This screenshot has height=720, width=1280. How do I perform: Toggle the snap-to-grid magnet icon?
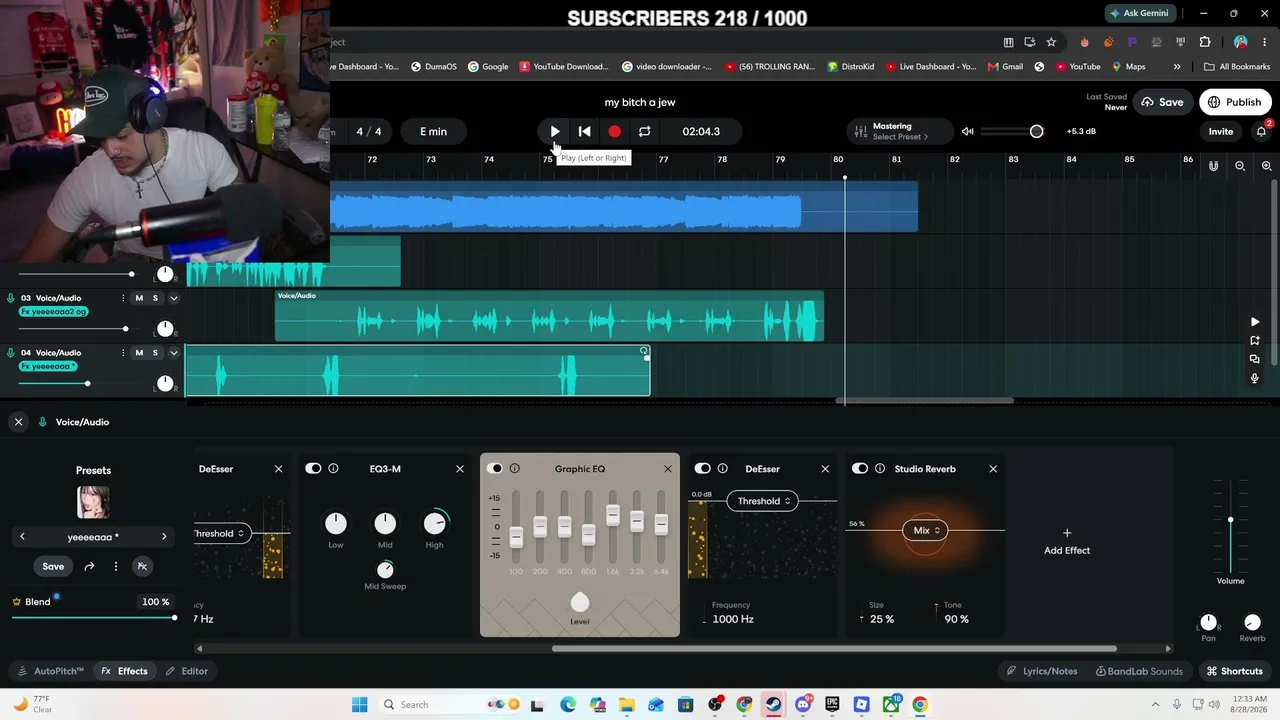click(x=1214, y=166)
